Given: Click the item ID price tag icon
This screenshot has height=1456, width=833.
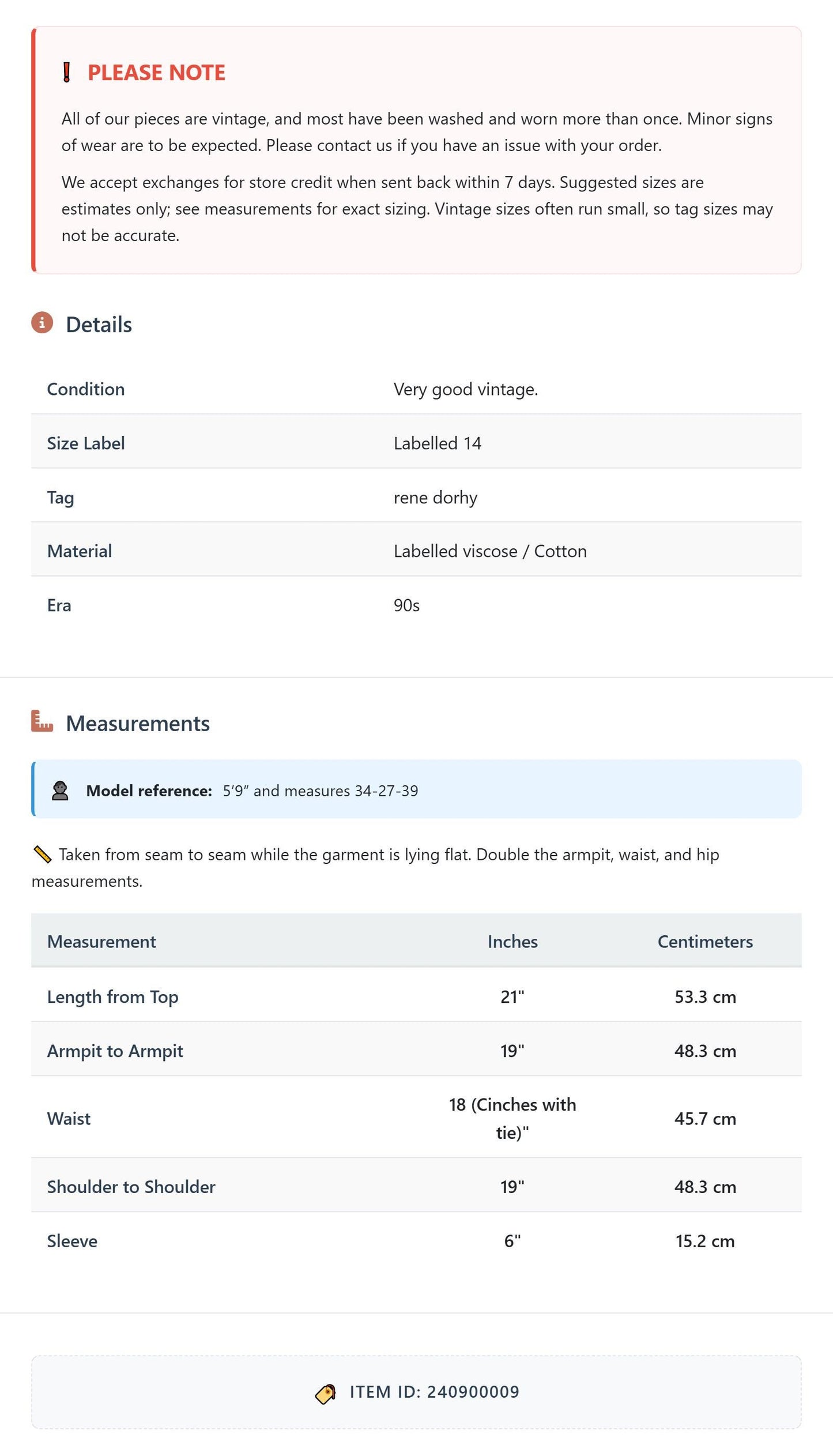Looking at the screenshot, I should click(x=326, y=1394).
